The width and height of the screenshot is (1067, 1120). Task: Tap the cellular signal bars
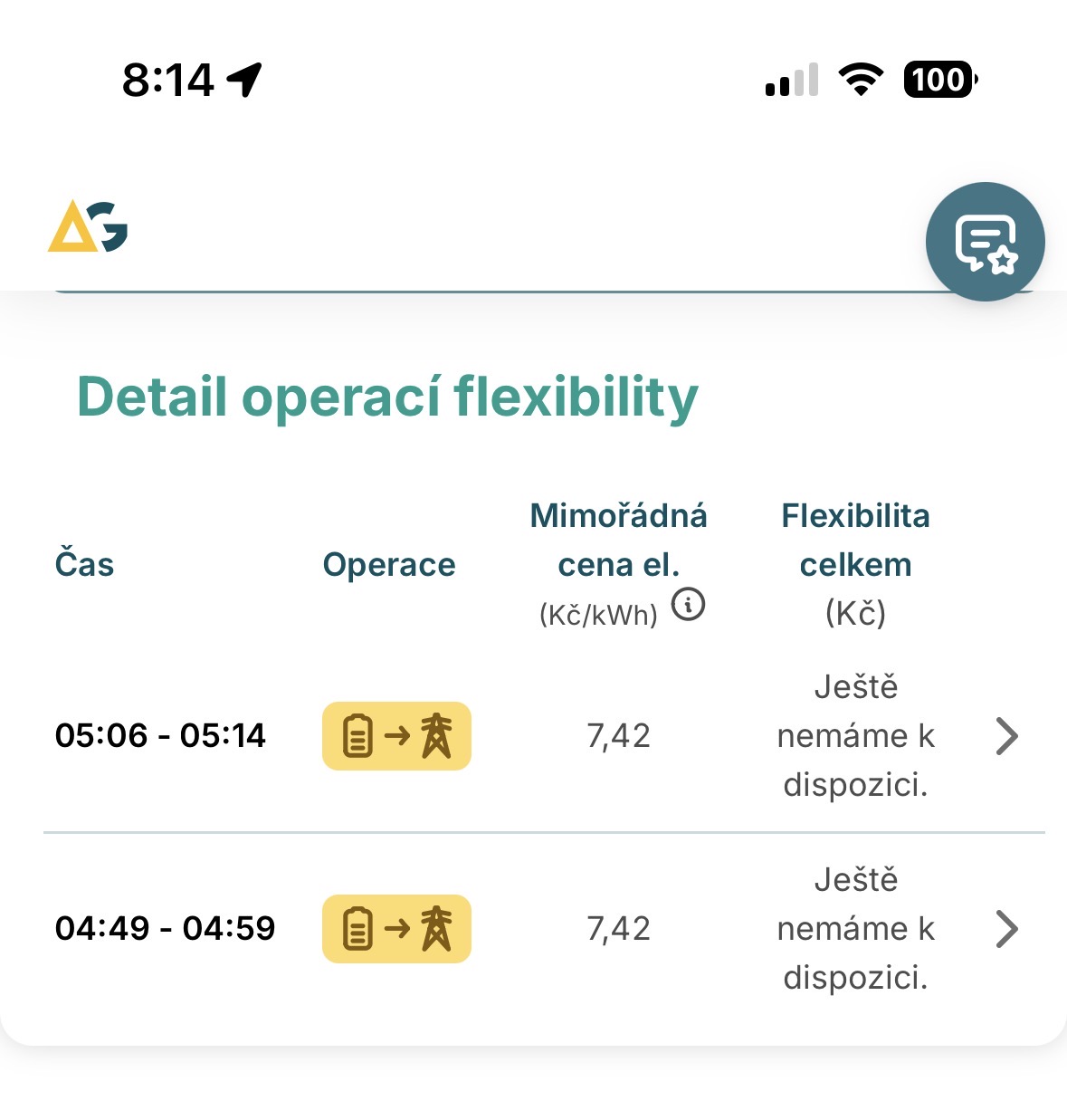(792, 80)
